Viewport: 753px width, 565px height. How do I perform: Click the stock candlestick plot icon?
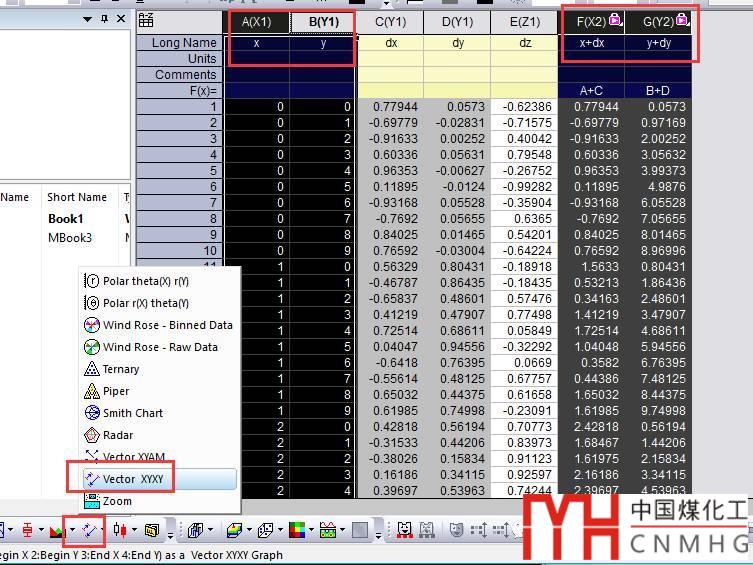pyautogui.click(x=119, y=530)
